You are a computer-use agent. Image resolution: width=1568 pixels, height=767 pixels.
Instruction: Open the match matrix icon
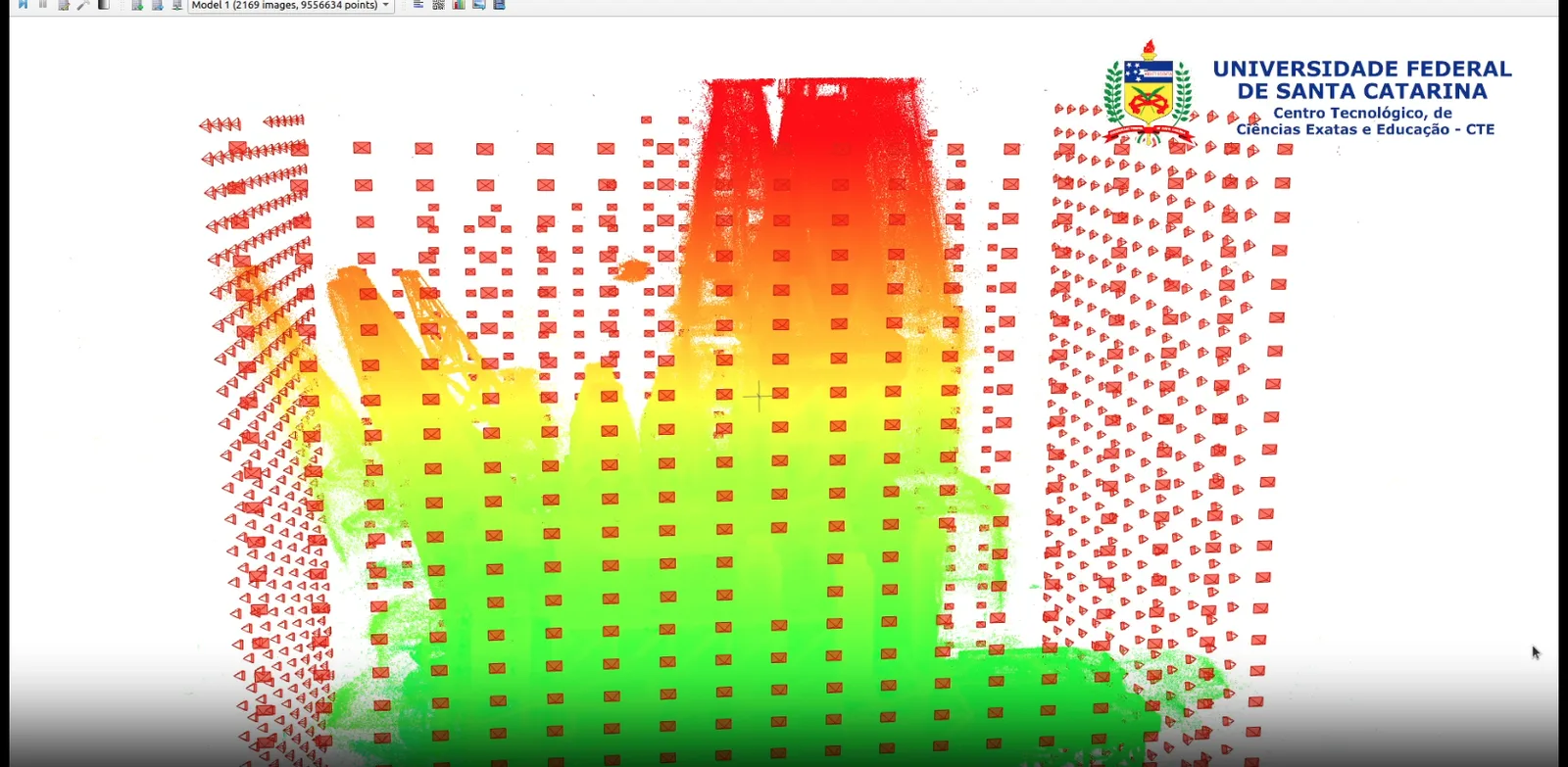point(438,5)
